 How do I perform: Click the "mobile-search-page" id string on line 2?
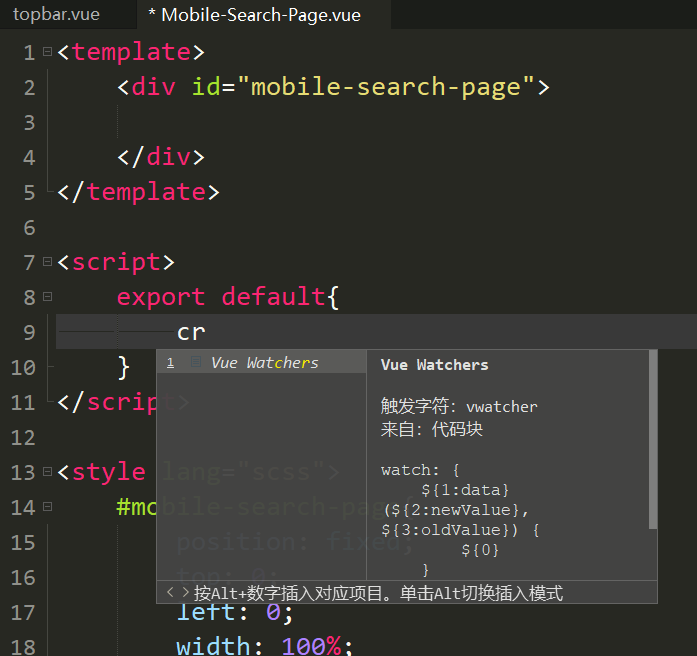click(x=386, y=87)
